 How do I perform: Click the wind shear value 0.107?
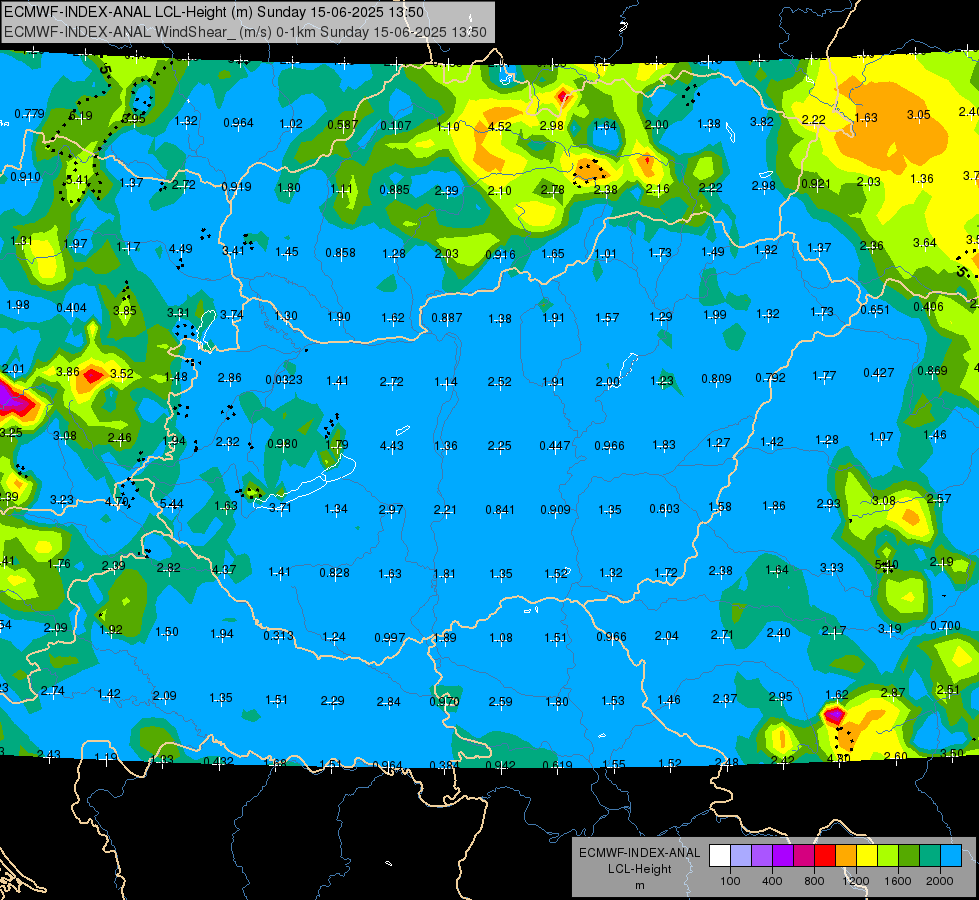pos(396,126)
